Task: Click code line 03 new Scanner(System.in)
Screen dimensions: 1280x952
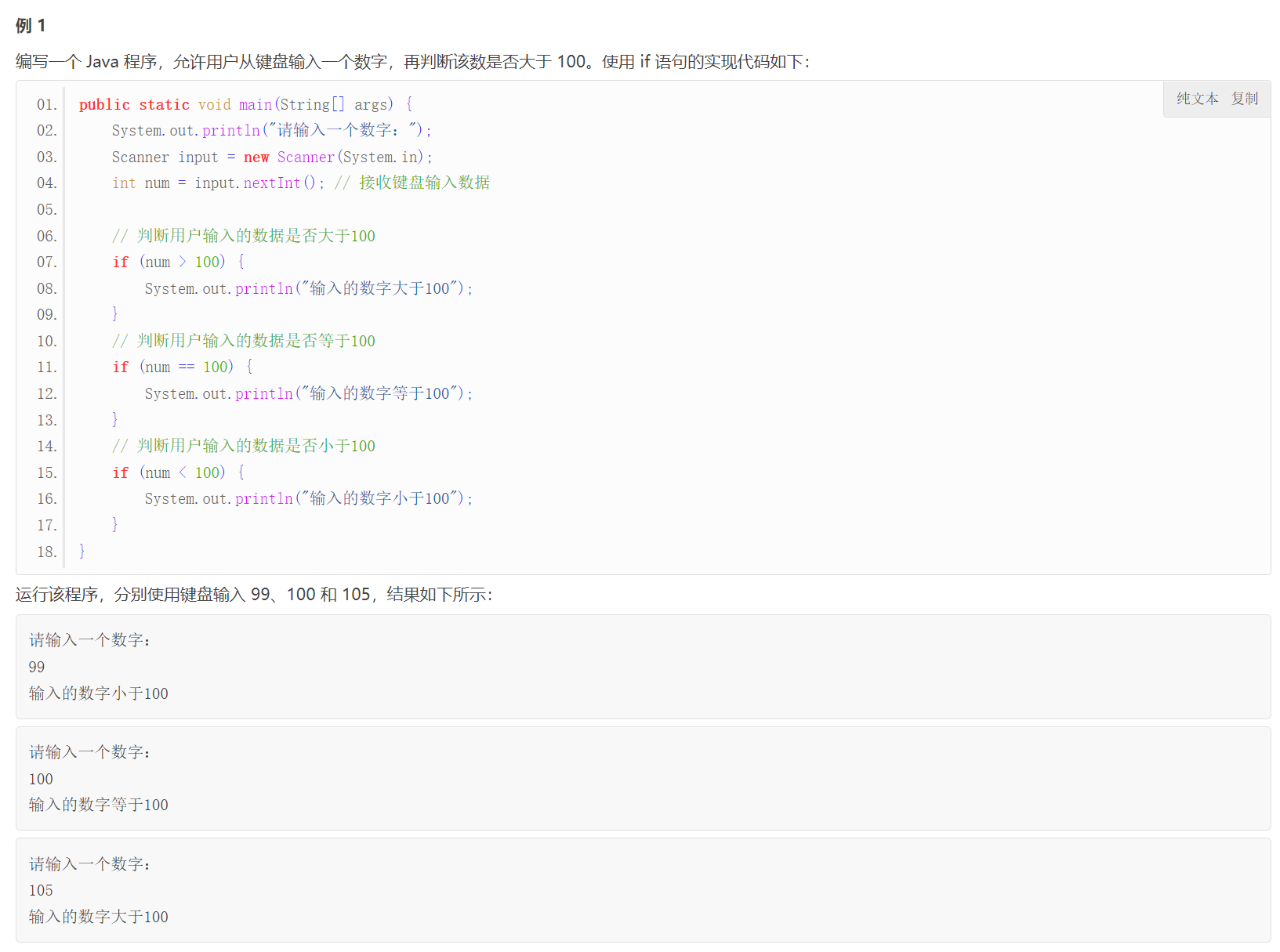Action: point(272,157)
